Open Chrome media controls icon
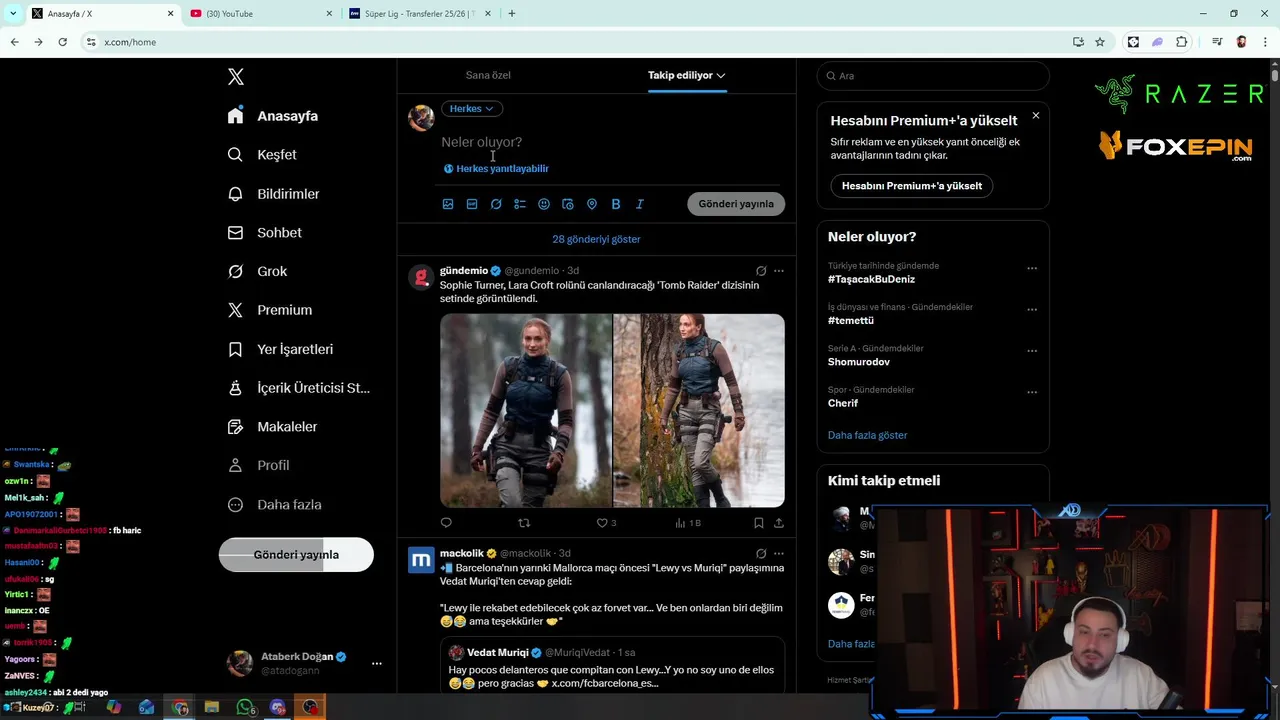The height and width of the screenshot is (720, 1280). pyautogui.click(x=1217, y=42)
